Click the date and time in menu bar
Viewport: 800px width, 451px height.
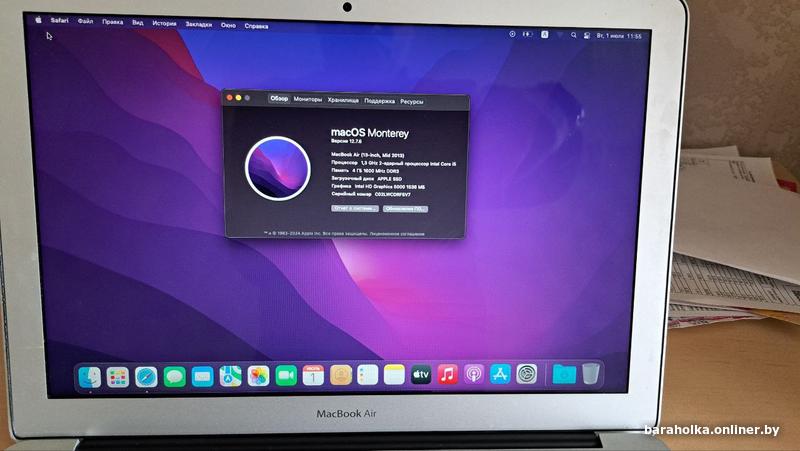pyautogui.click(x=619, y=36)
